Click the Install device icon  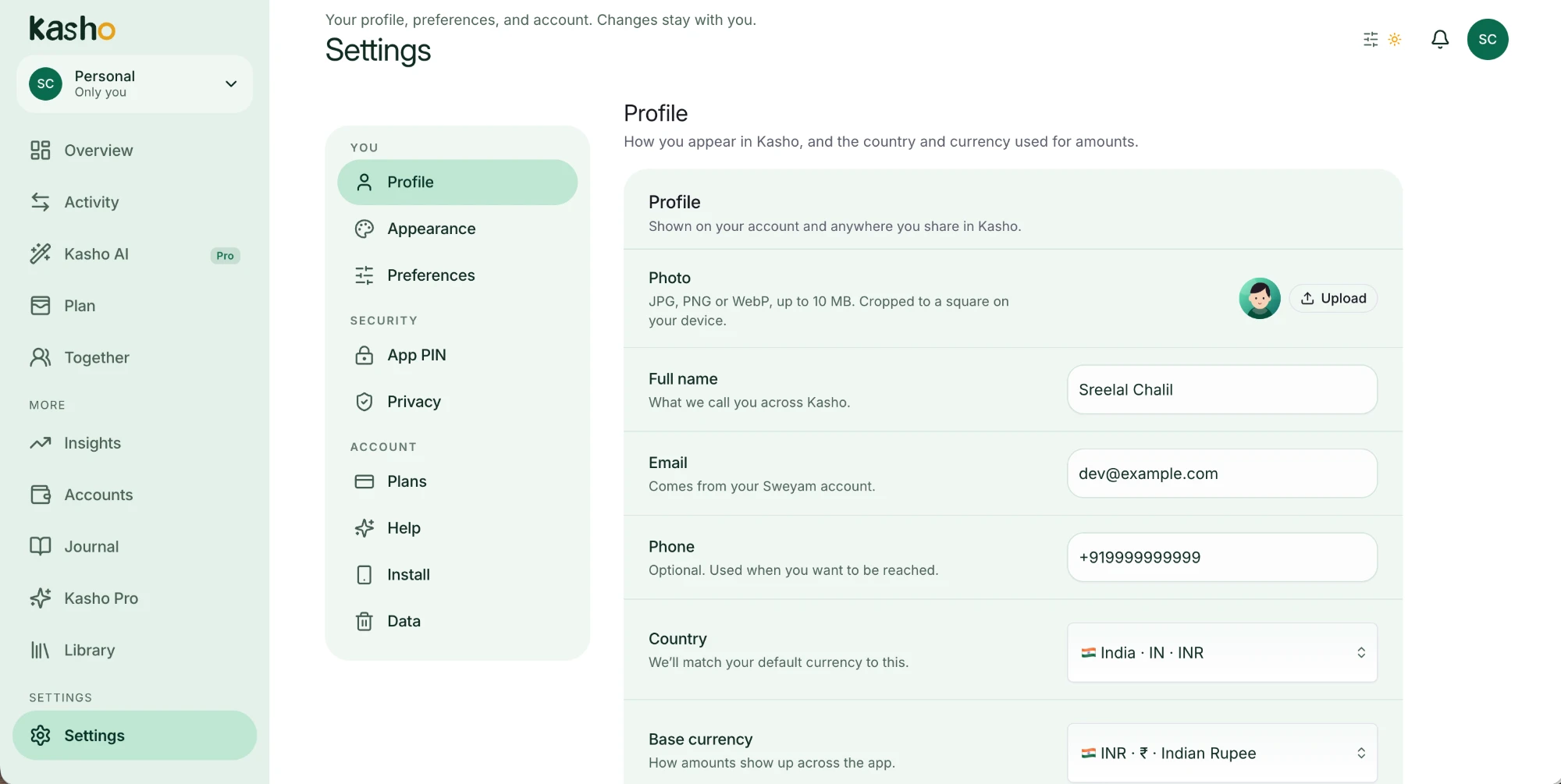[x=364, y=575]
